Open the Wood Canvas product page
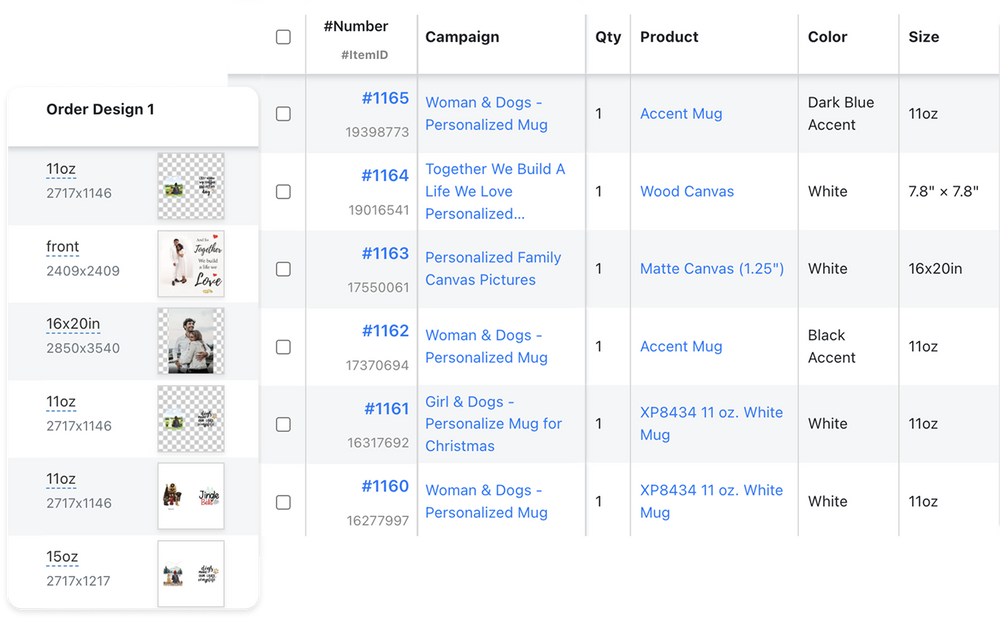 tap(687, 191)
